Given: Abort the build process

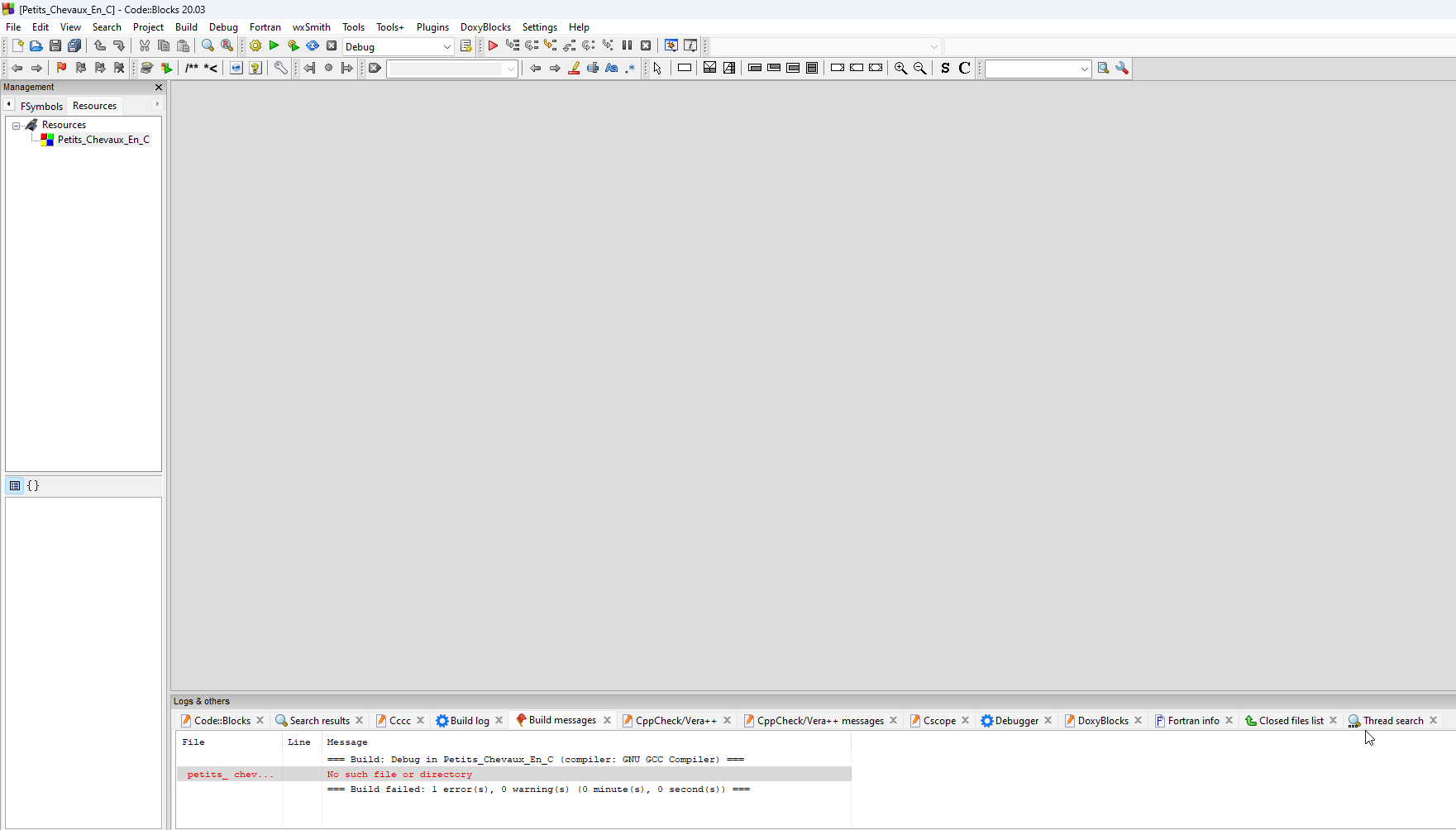Looking at the screenshot, I should [x=332, y=45].
